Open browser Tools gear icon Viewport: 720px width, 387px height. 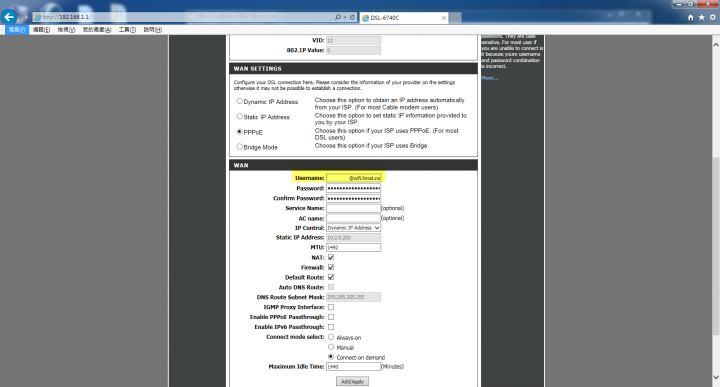pos(713,17)
